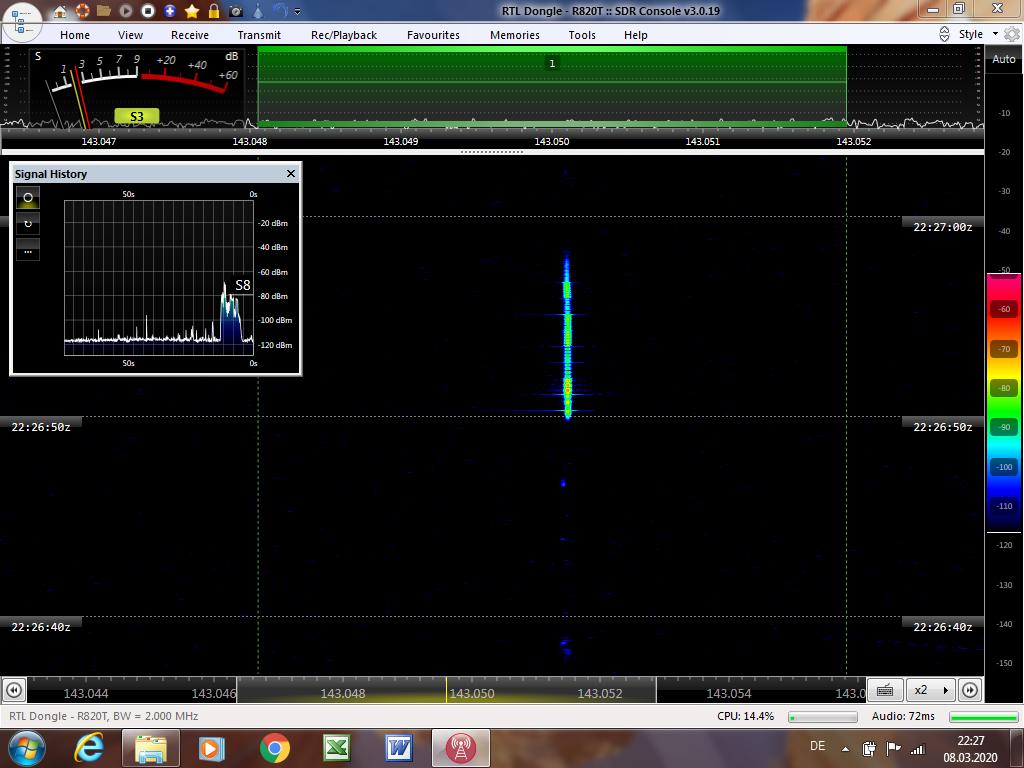Open the Tools ribbon tab
This screenshot has width=1024, height=768.
(582, 35)
